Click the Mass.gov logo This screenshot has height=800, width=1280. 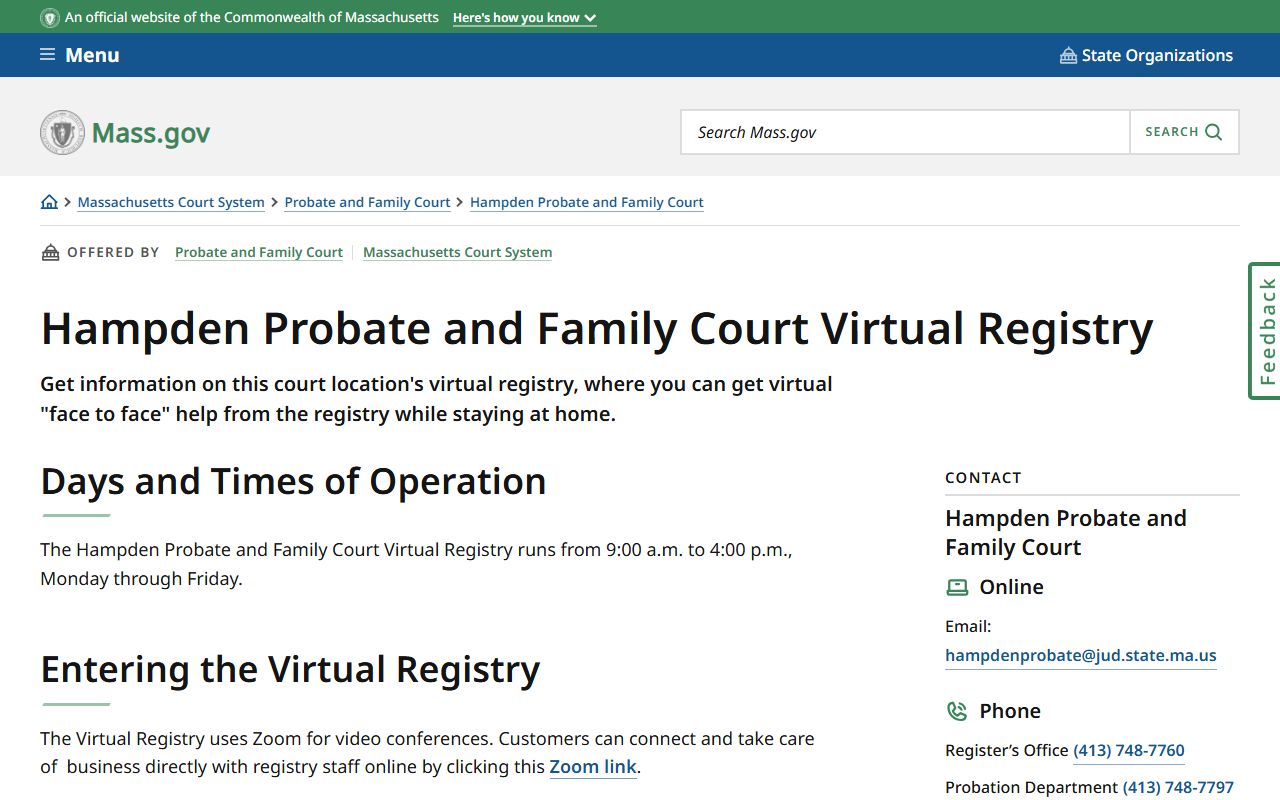coord(125,132)
